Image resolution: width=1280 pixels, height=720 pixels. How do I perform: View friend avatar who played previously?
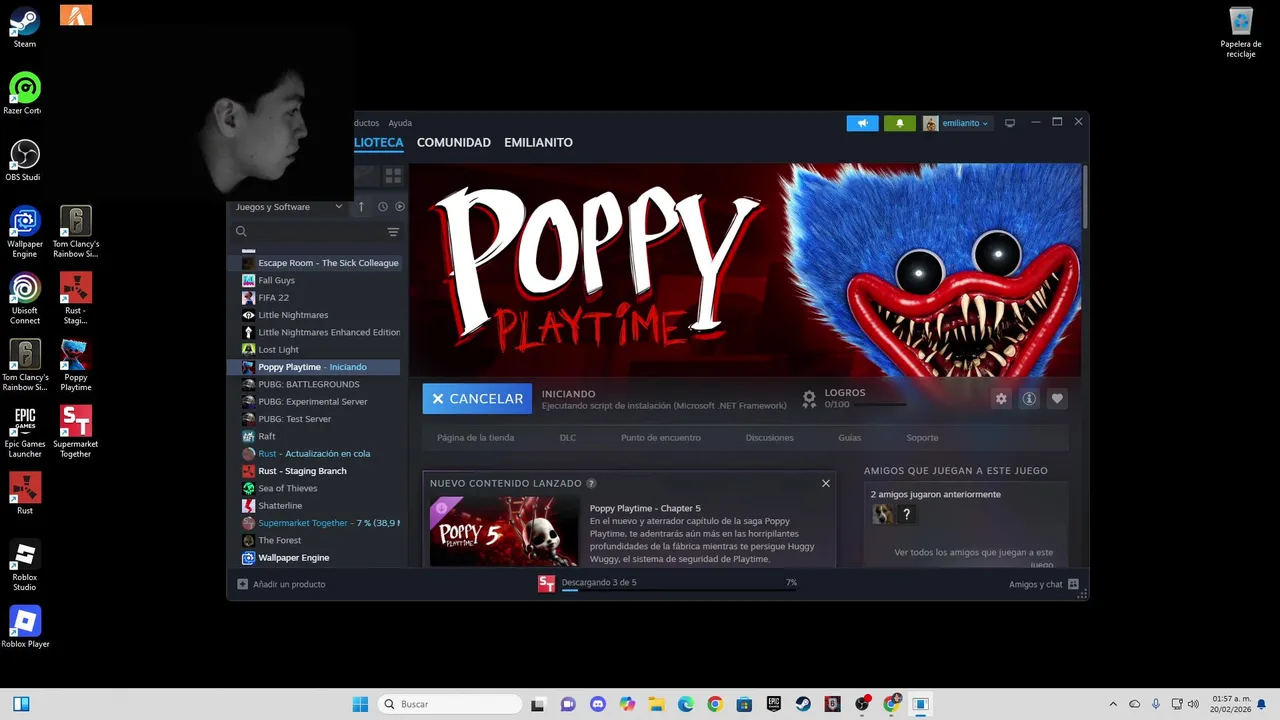[x=883, y=514]
